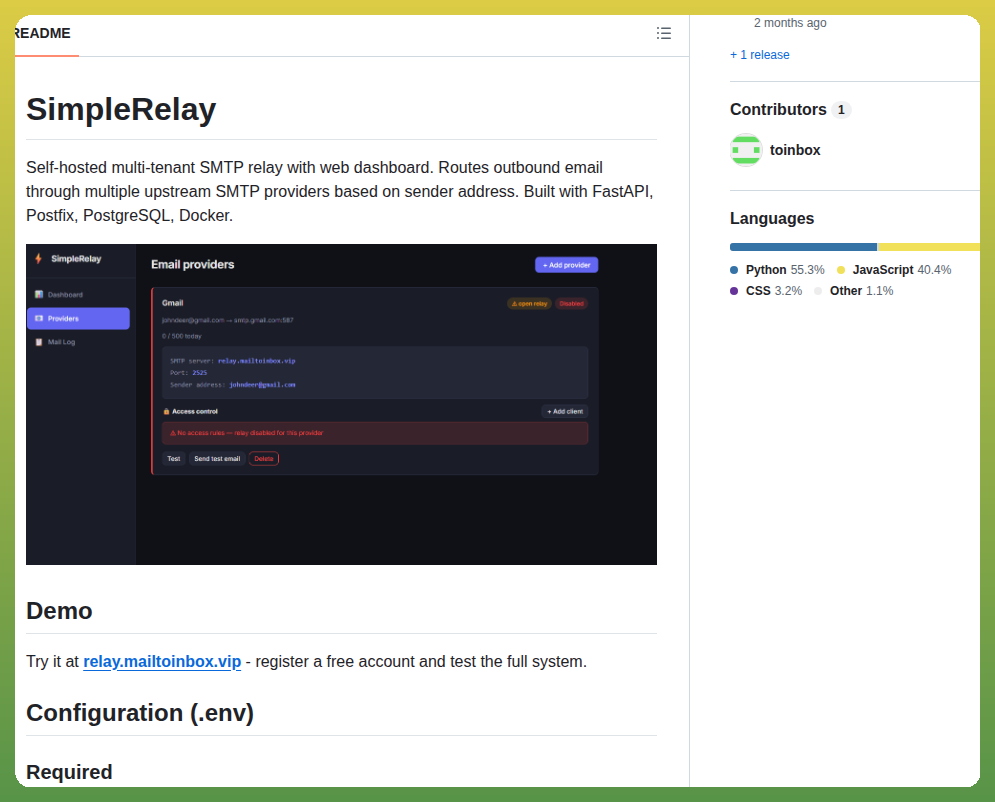The height and width of the screenshot is (802, 995).
Task: Click the contributors count badge '1'
Action: coord(841,110)
